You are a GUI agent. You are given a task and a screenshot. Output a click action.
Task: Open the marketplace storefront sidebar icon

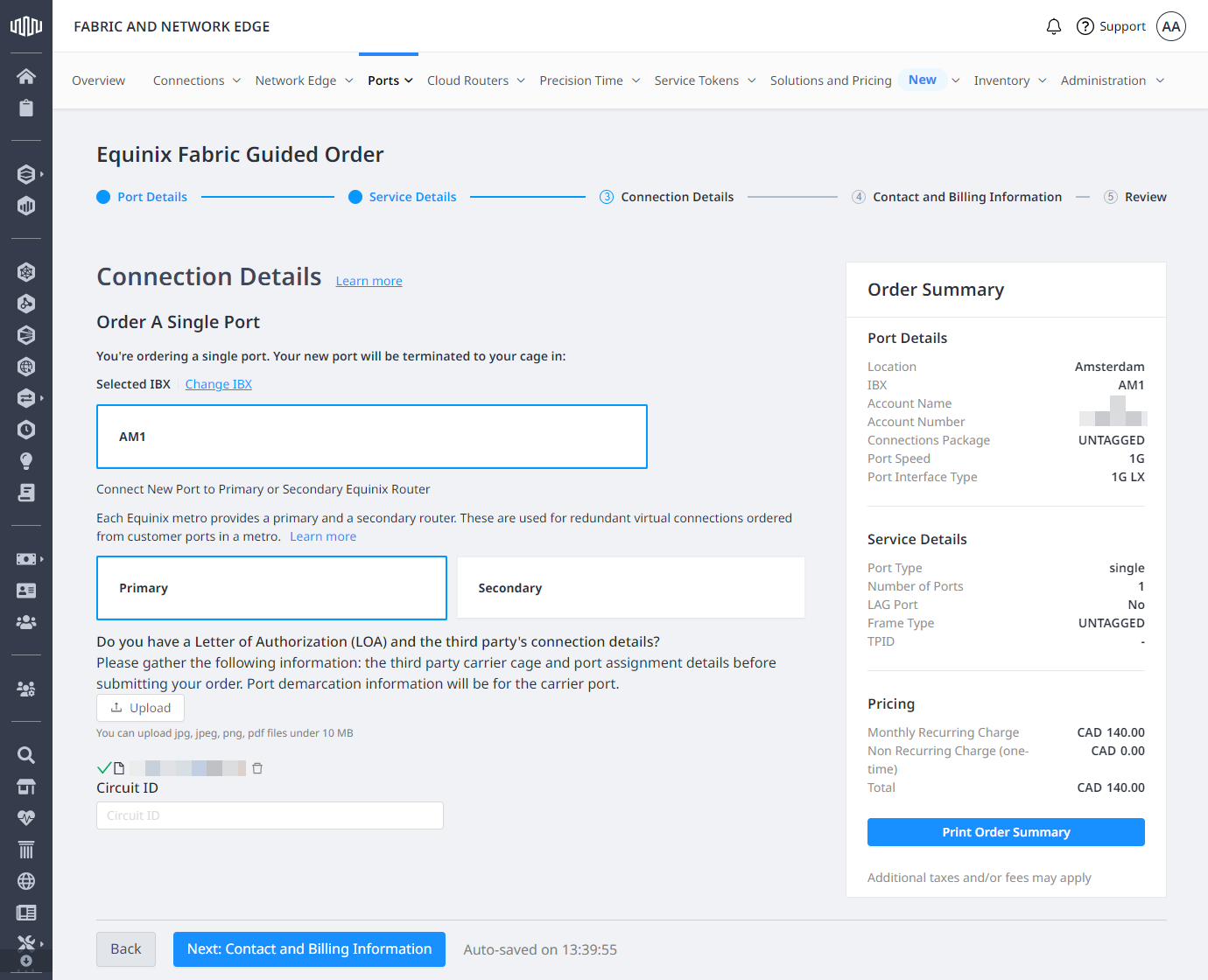tap(26, 787)
